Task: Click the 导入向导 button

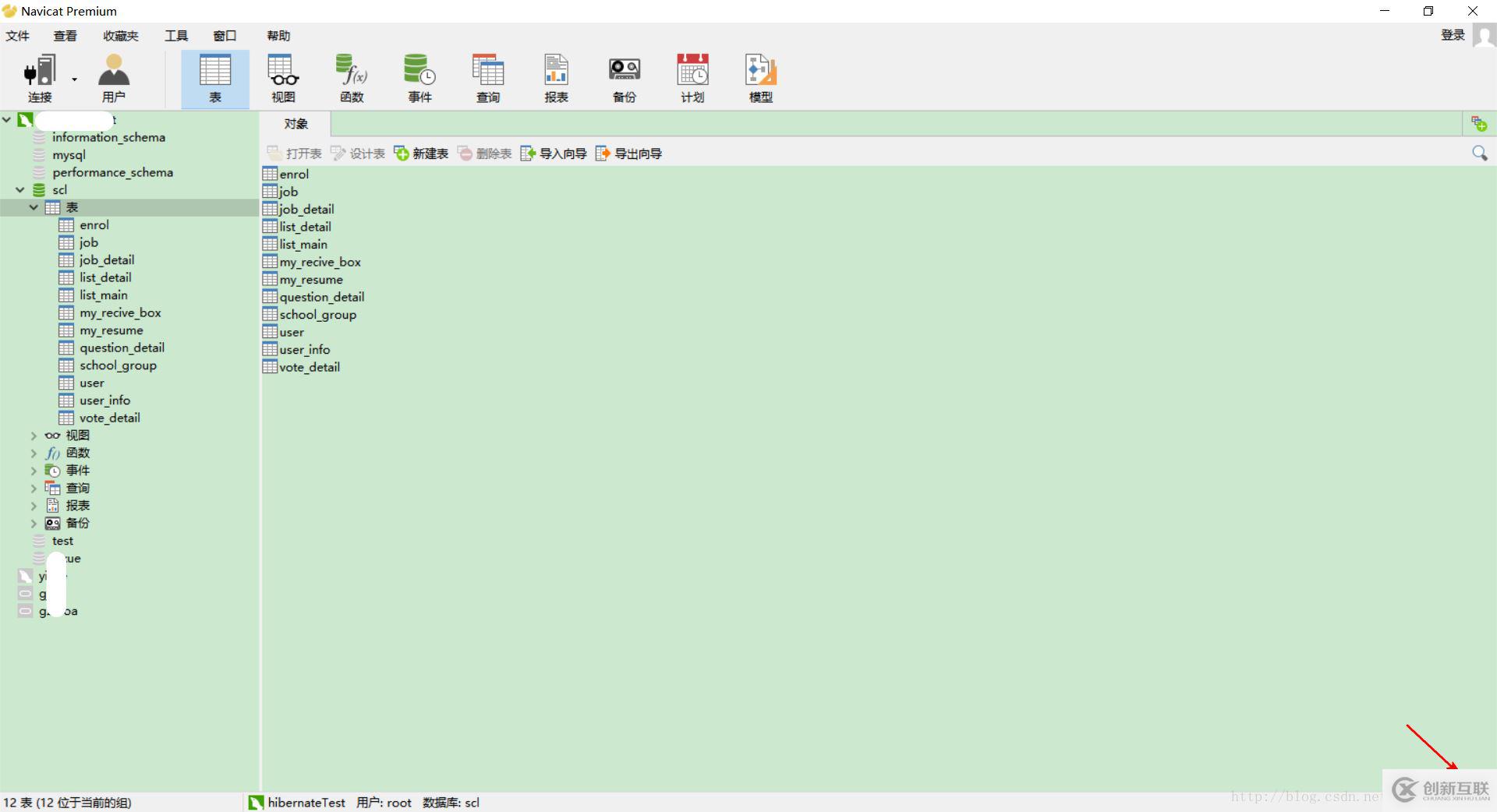Action: pos(554,154)
